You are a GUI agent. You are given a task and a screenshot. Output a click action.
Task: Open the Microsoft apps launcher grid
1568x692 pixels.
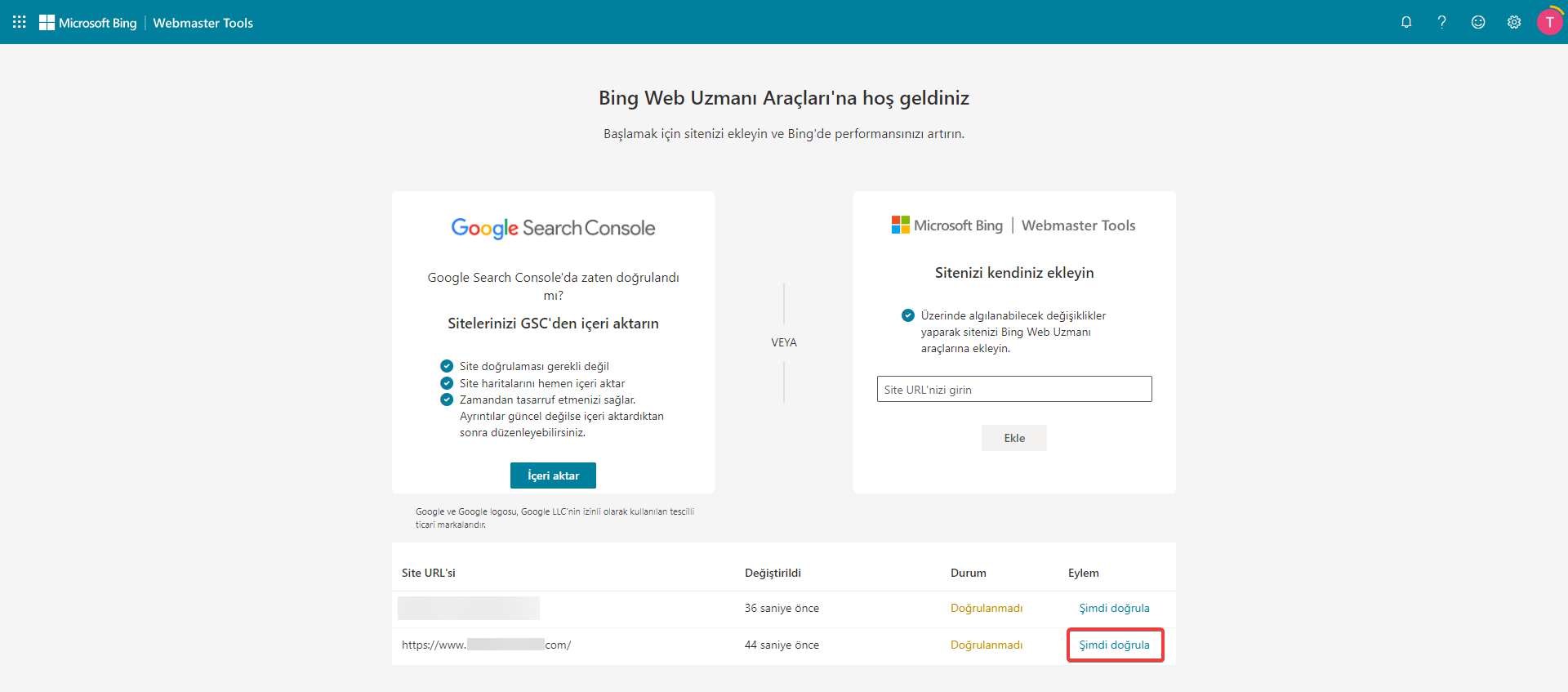[20, 22]
